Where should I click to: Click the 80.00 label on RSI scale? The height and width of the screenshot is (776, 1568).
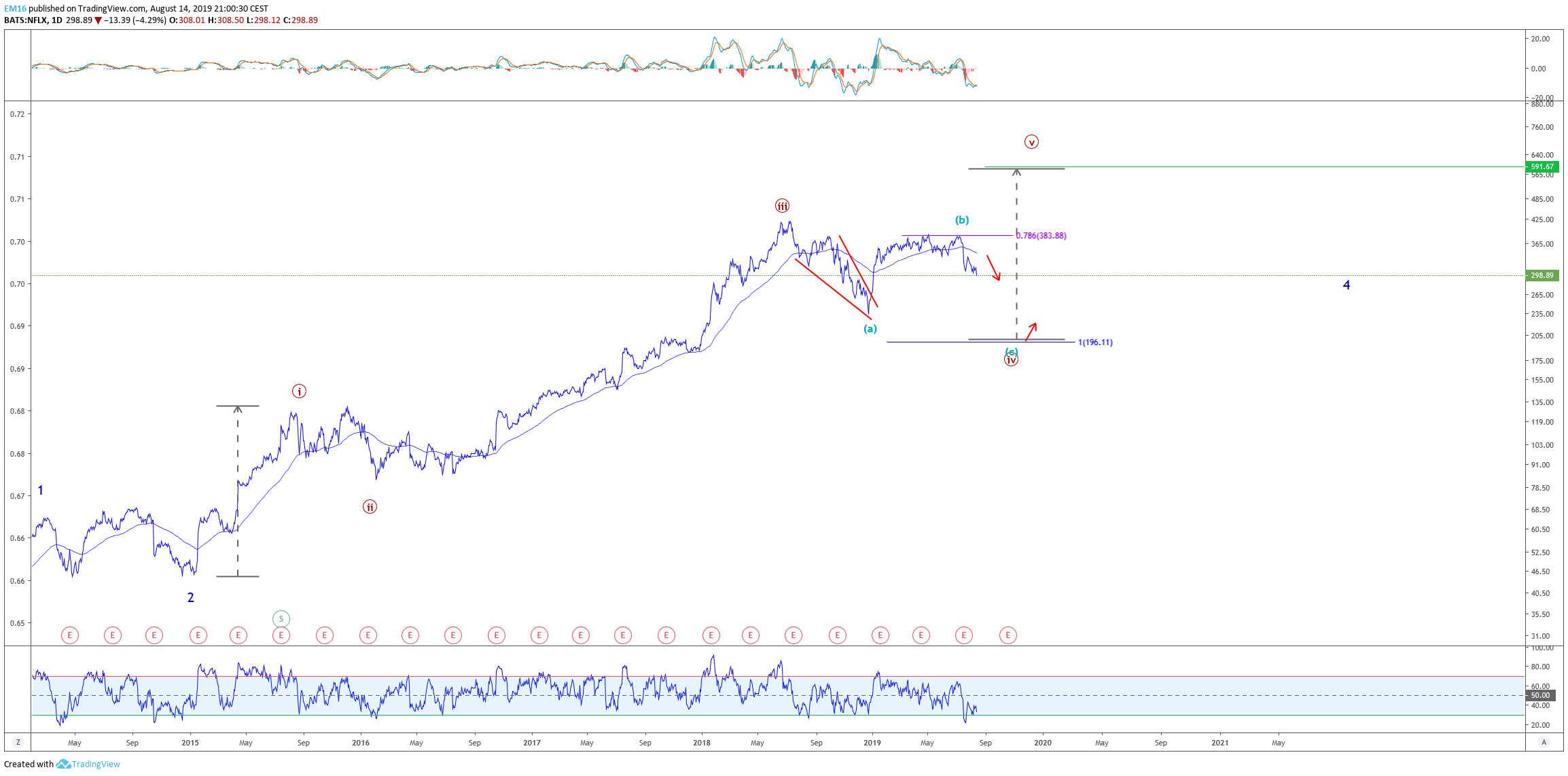point(1542,667)
